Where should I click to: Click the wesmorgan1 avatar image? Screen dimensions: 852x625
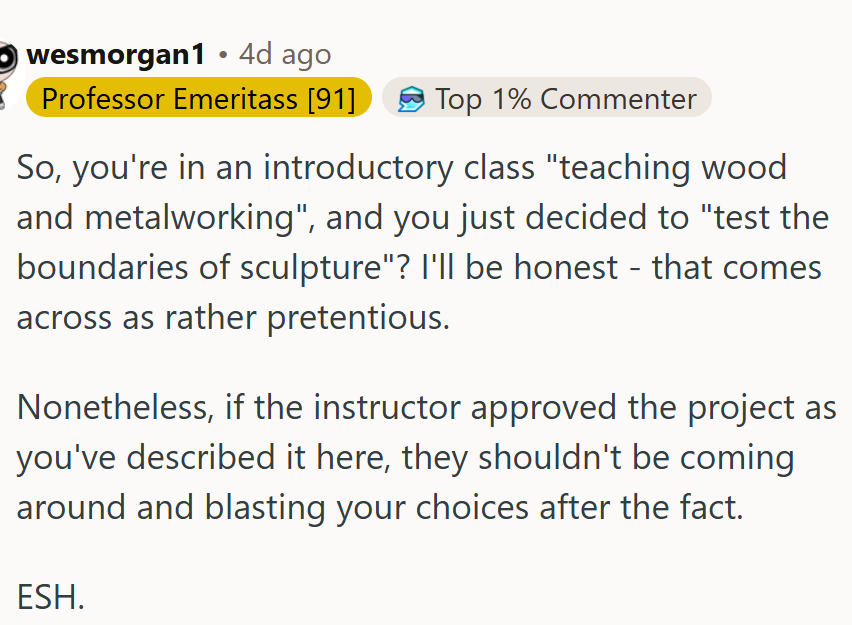point(8,60)
